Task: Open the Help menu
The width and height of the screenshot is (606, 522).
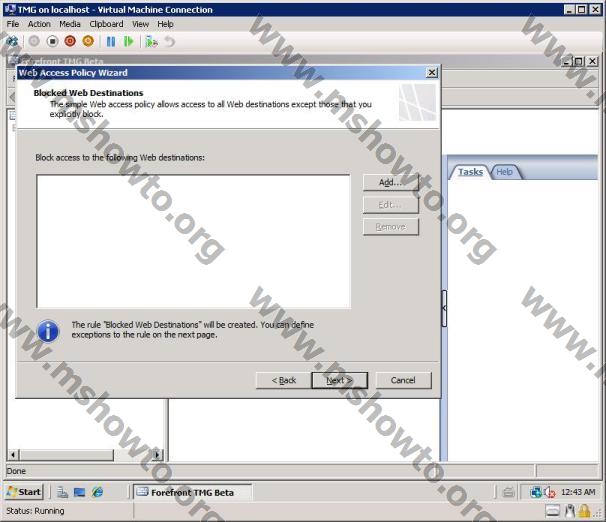Action: (x=165, y=24)
